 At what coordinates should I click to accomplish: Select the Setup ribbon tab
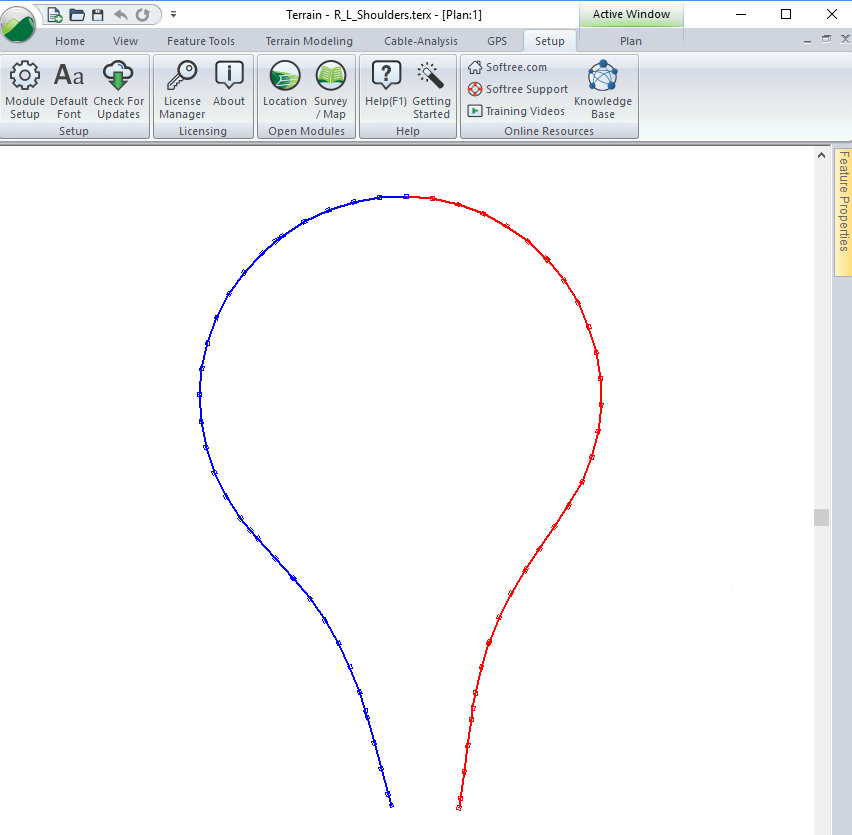coord(549,41)
